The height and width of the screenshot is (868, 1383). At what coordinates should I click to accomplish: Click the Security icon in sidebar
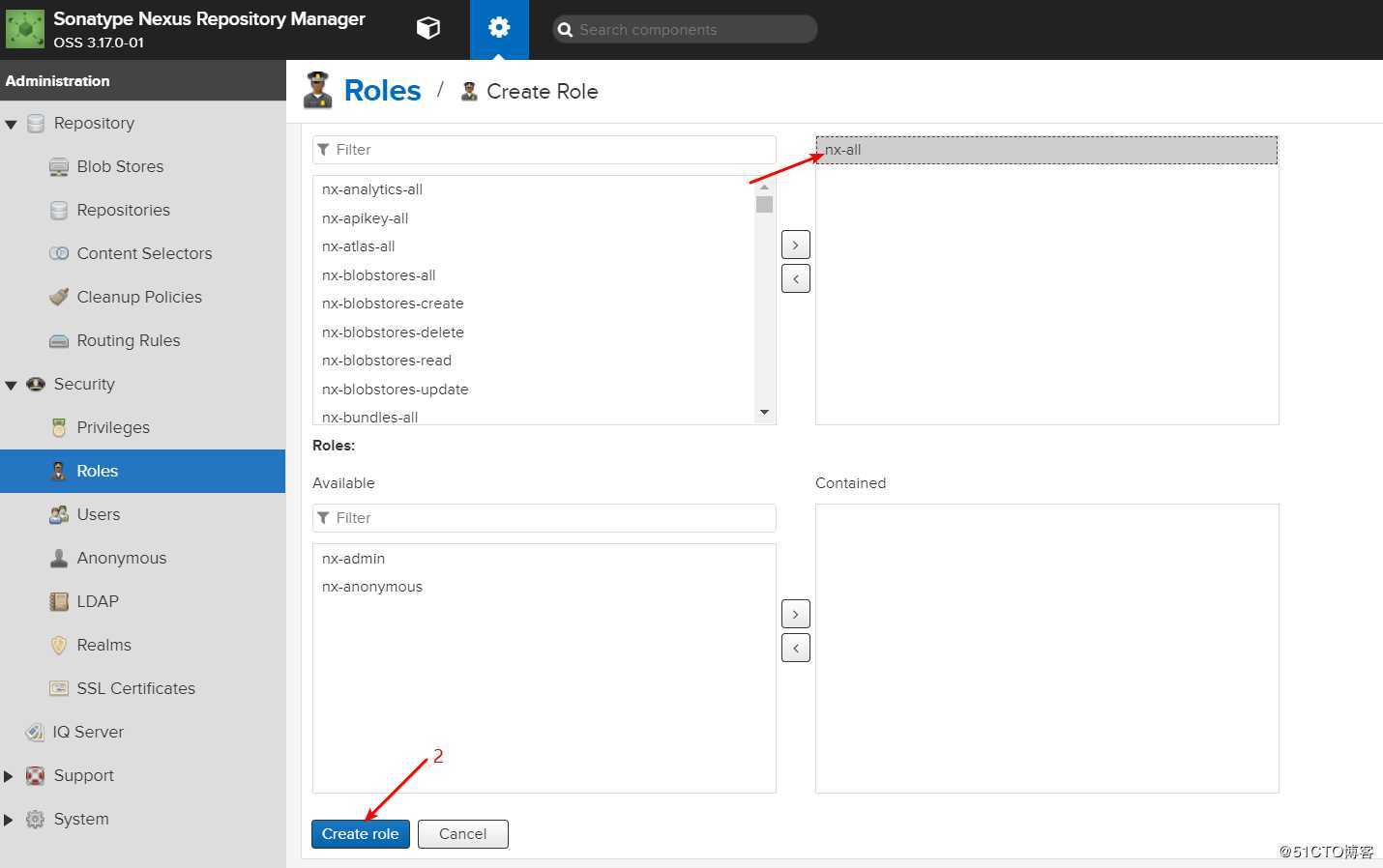(36, 384)
